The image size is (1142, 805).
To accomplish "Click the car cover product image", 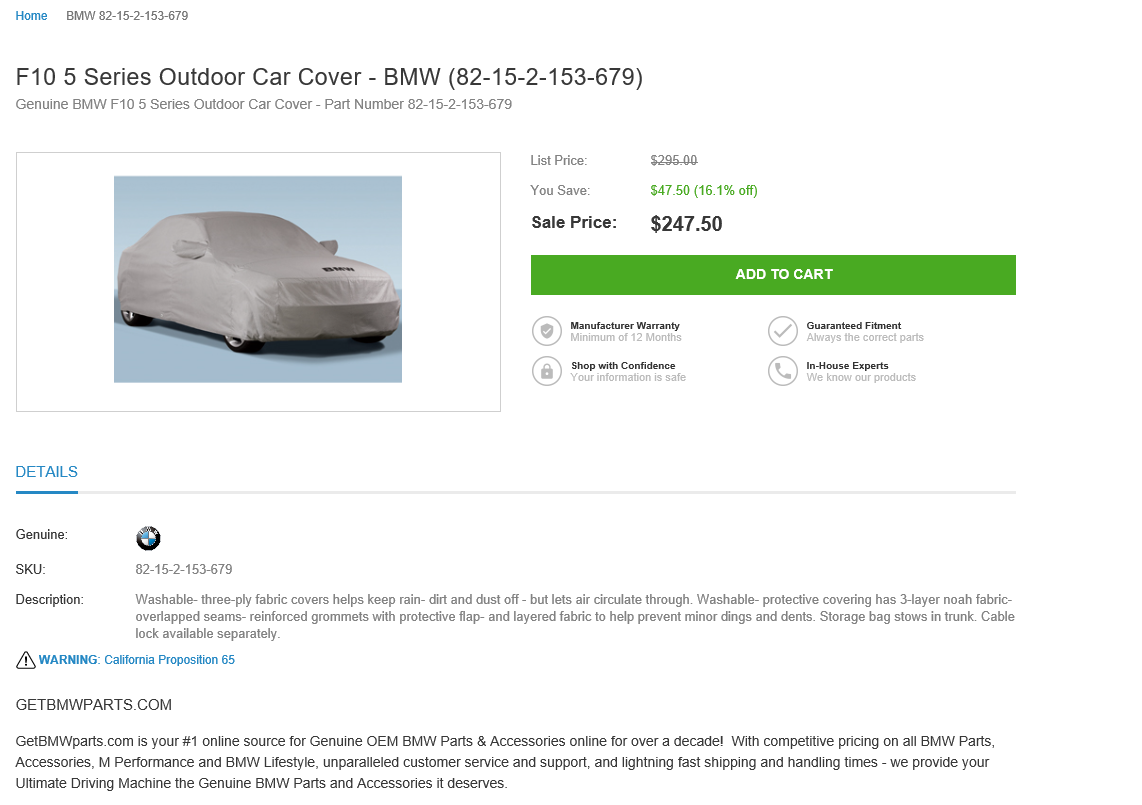I will point(258,279).
